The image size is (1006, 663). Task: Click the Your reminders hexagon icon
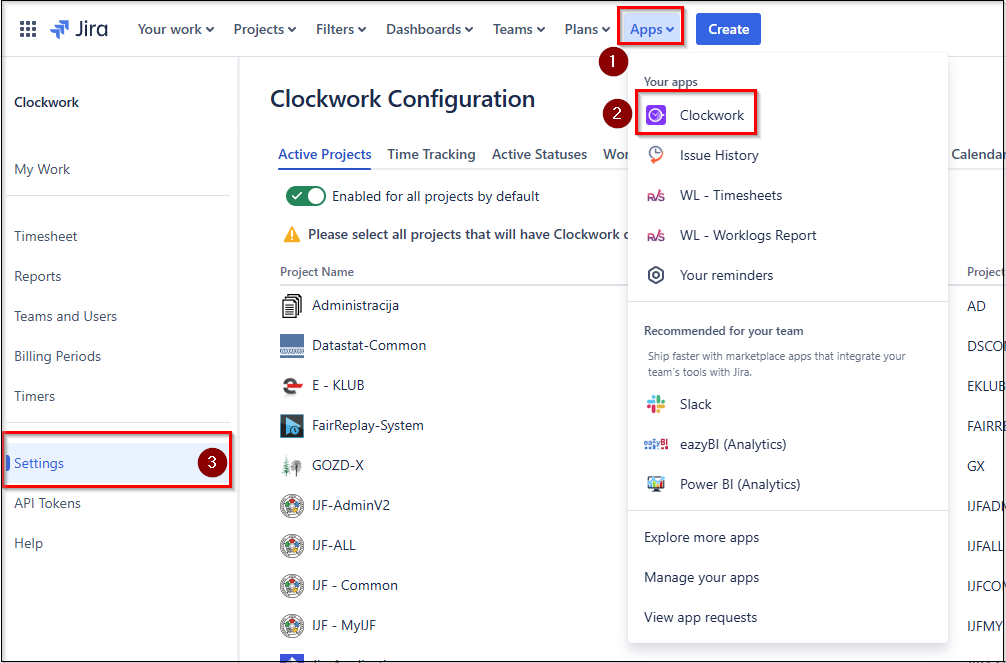[x=656, y=275]
